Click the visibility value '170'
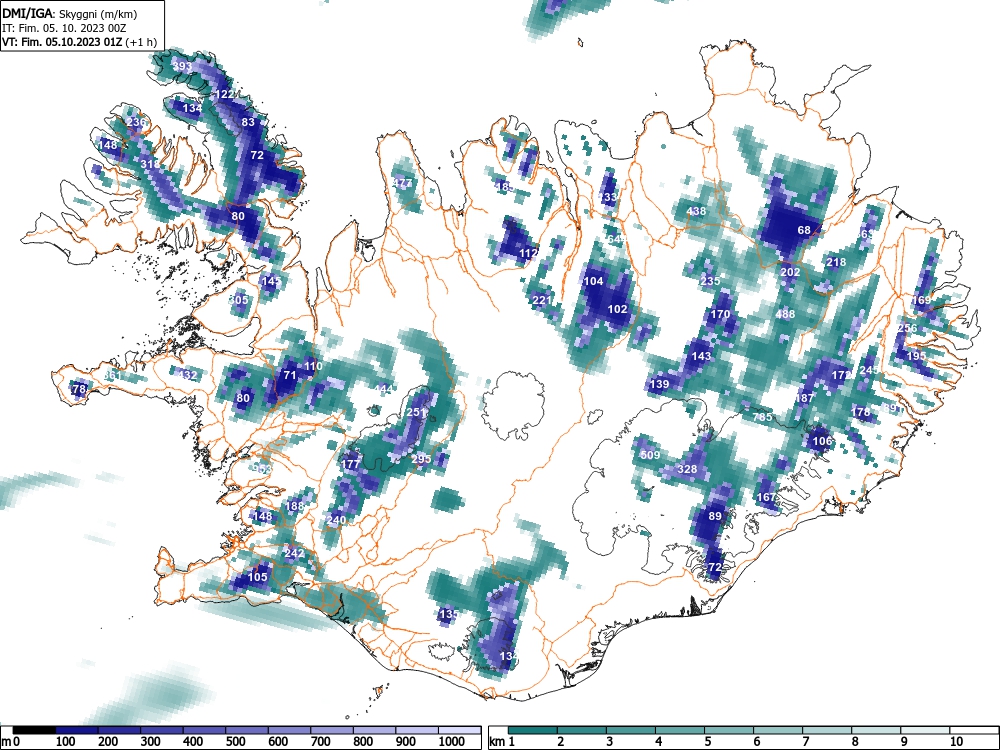 click(x=720, y=314)
